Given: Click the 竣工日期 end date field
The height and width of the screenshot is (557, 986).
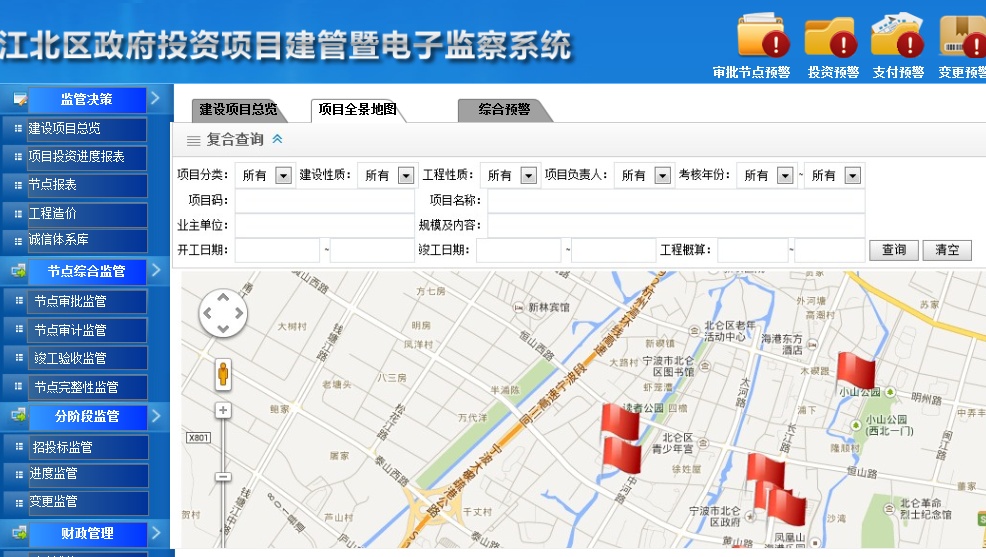Looking at the screenshot, I should click(x=614, y=250).
